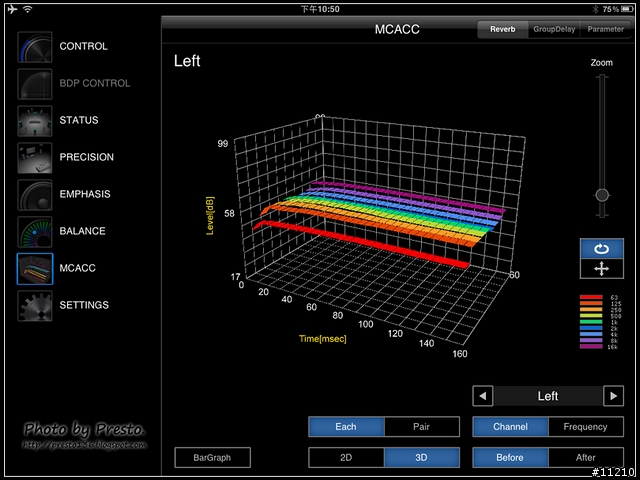
Task: Switch to the GroupDelay tab
Action: 554,29
